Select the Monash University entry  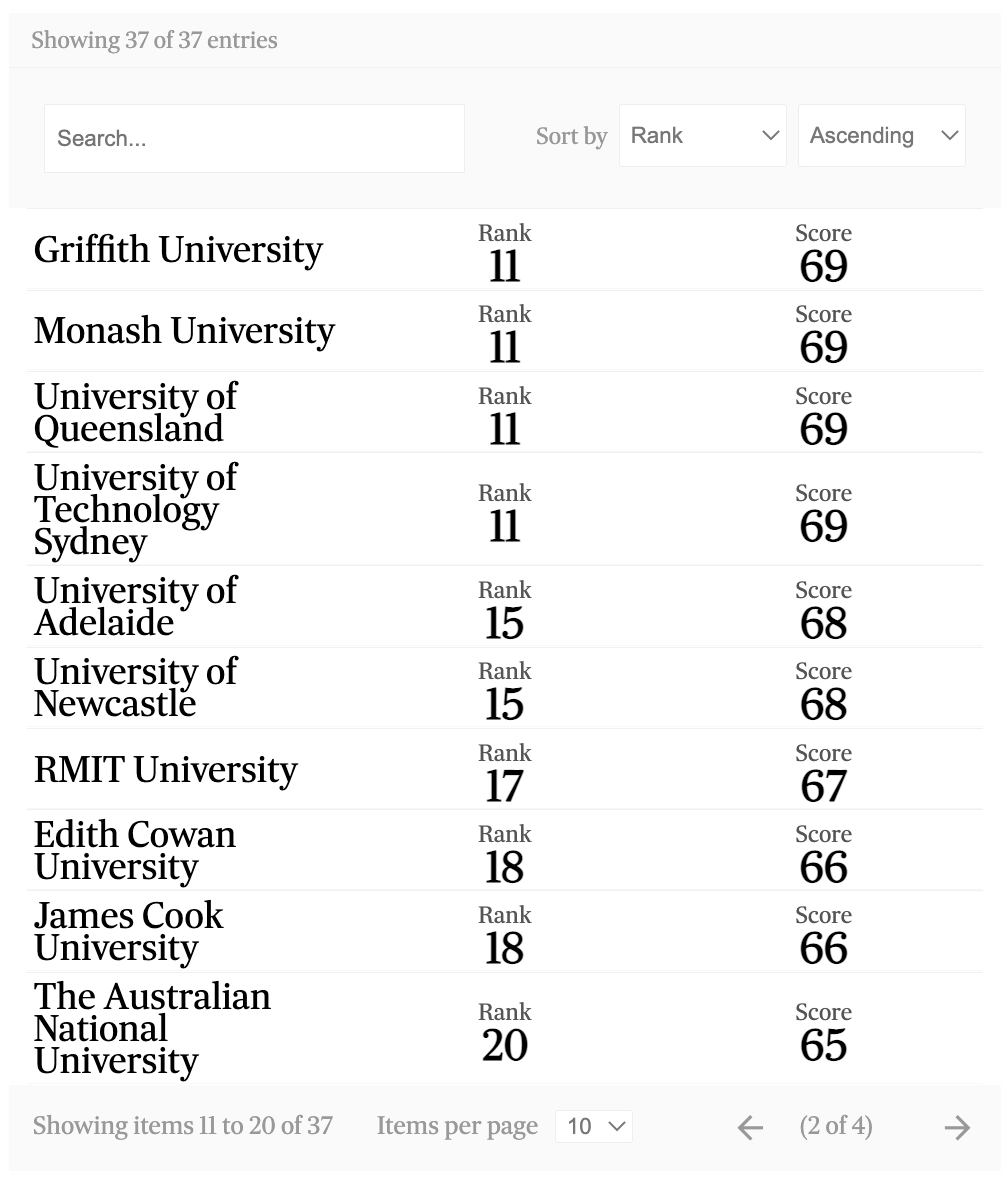point(184,331)
